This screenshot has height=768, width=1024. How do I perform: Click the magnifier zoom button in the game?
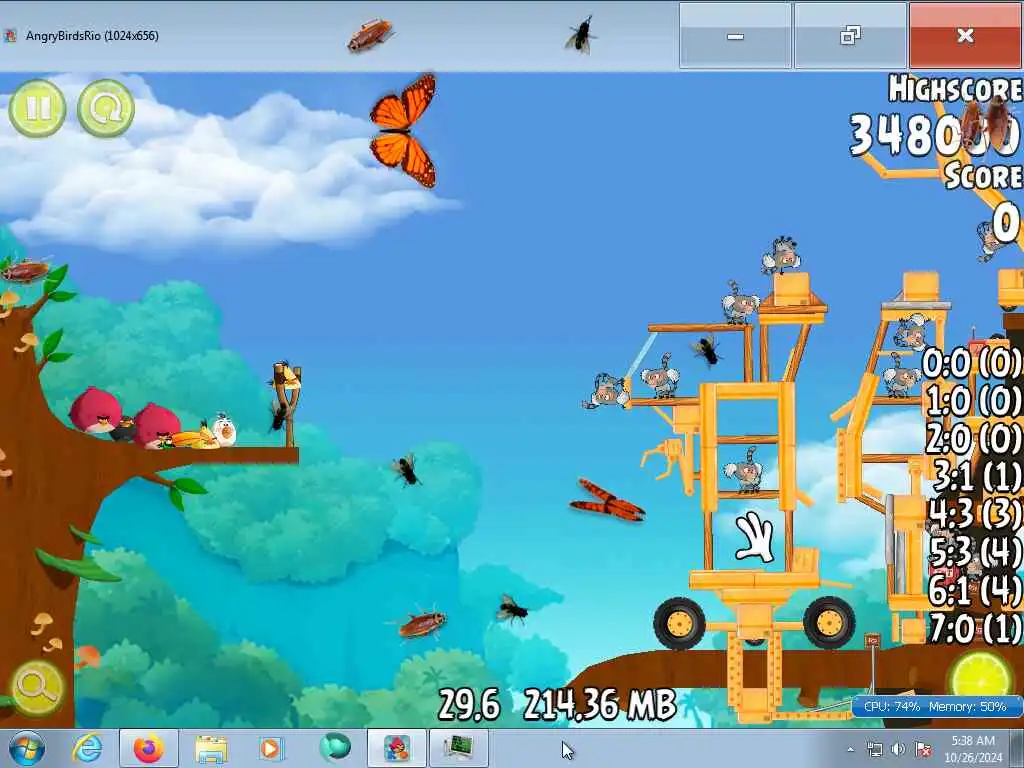[37, 688]
